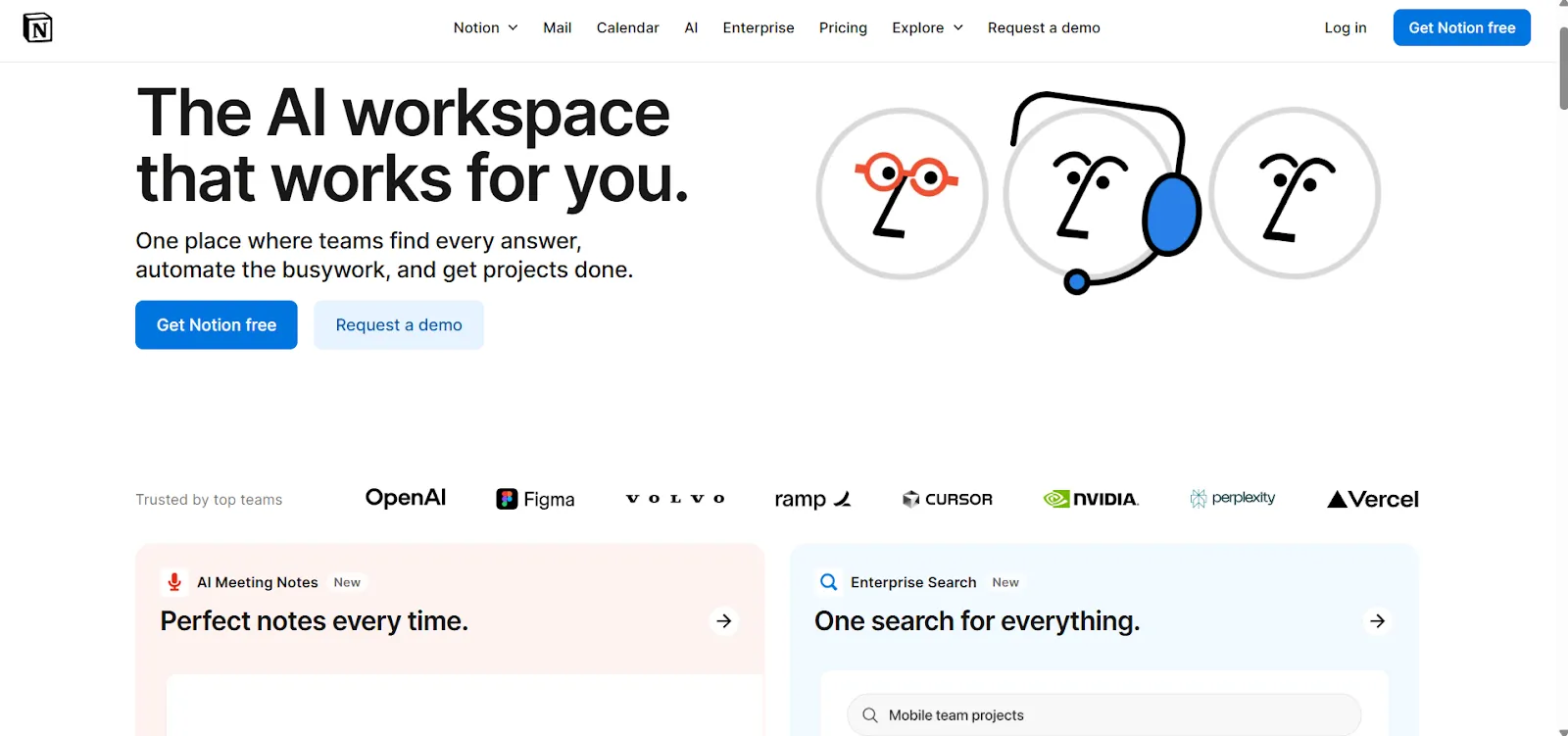
Task: Click the NVIDIA logo
Action: click(x=1091, y=499)
